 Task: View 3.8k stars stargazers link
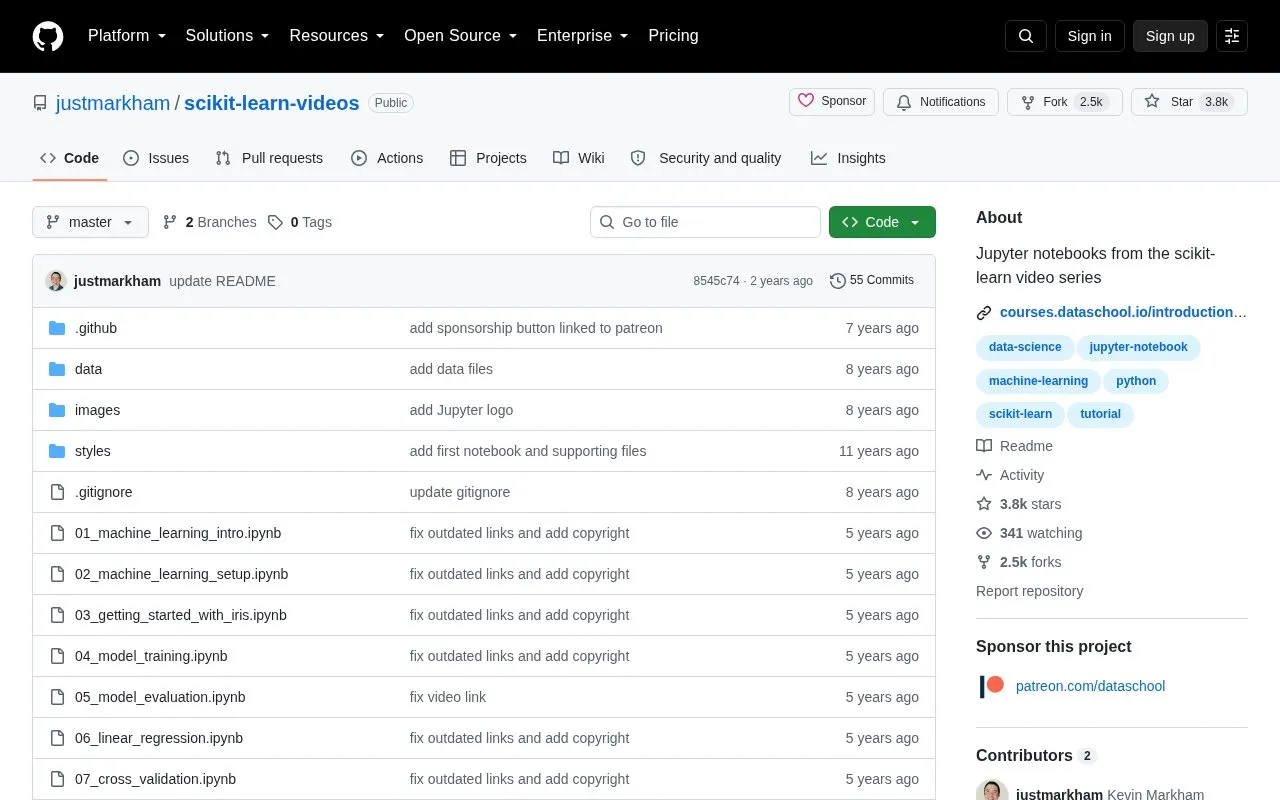tap(1019, 504)
